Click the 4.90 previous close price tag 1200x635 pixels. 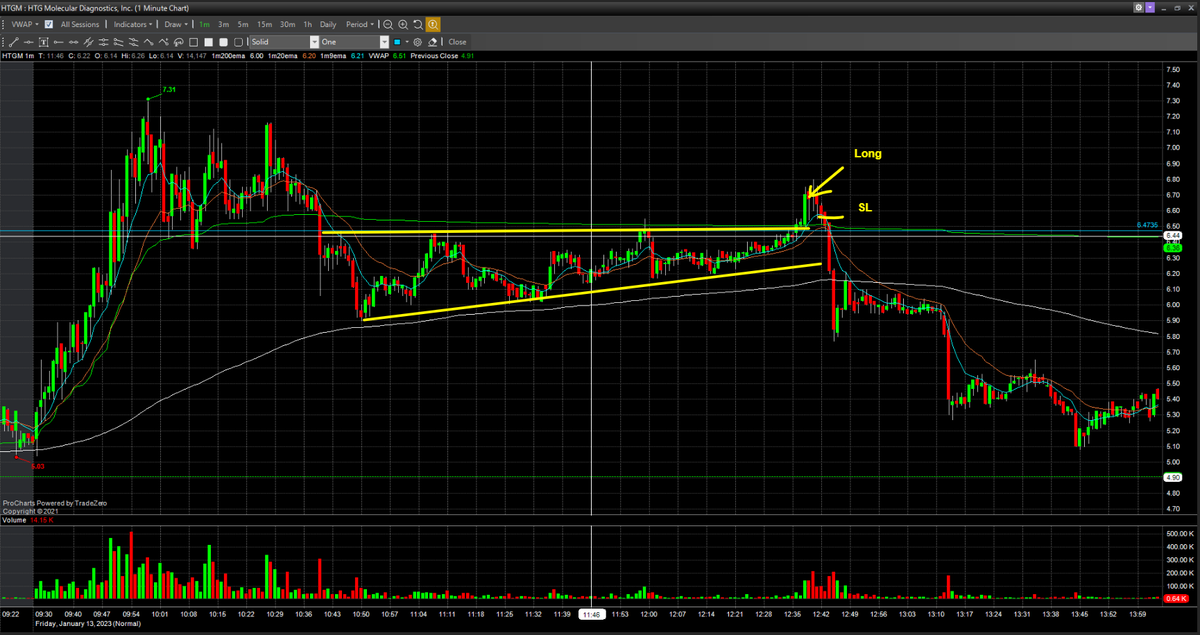(x=1172, y=477)
